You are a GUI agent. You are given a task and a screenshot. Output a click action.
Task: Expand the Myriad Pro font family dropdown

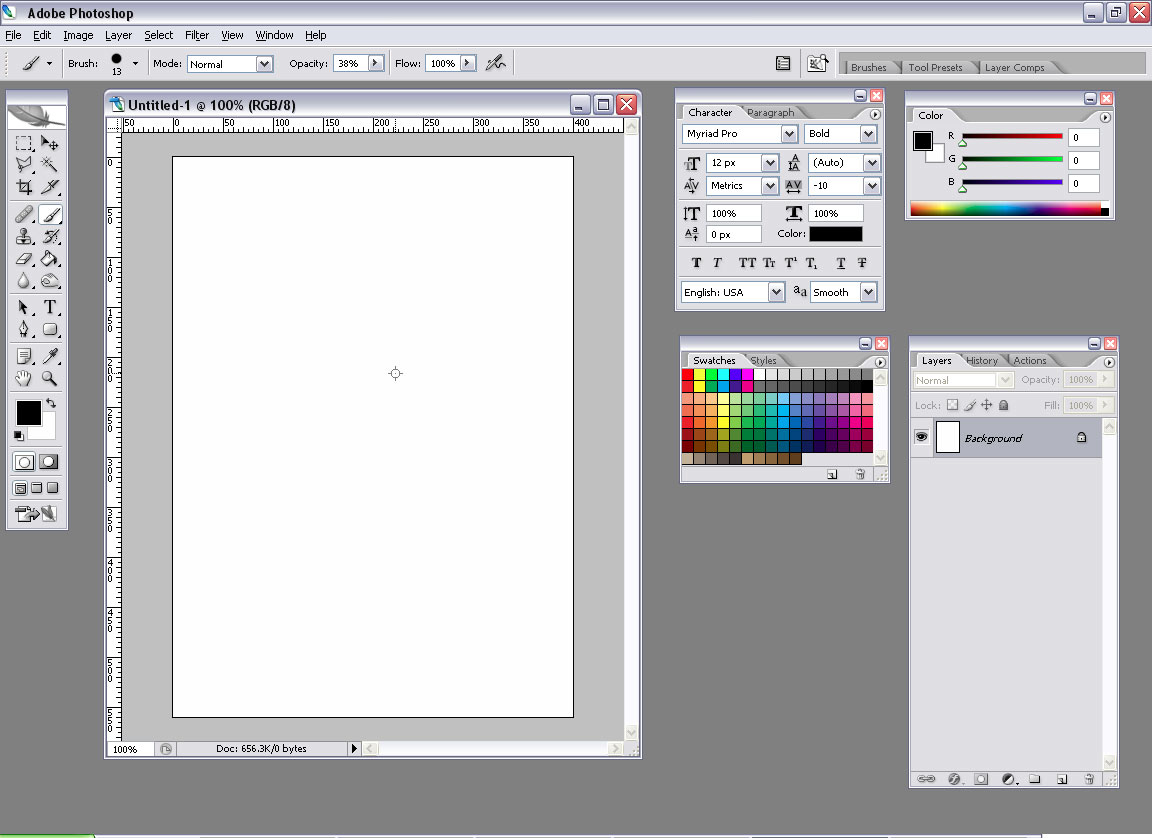pos(789,134)
